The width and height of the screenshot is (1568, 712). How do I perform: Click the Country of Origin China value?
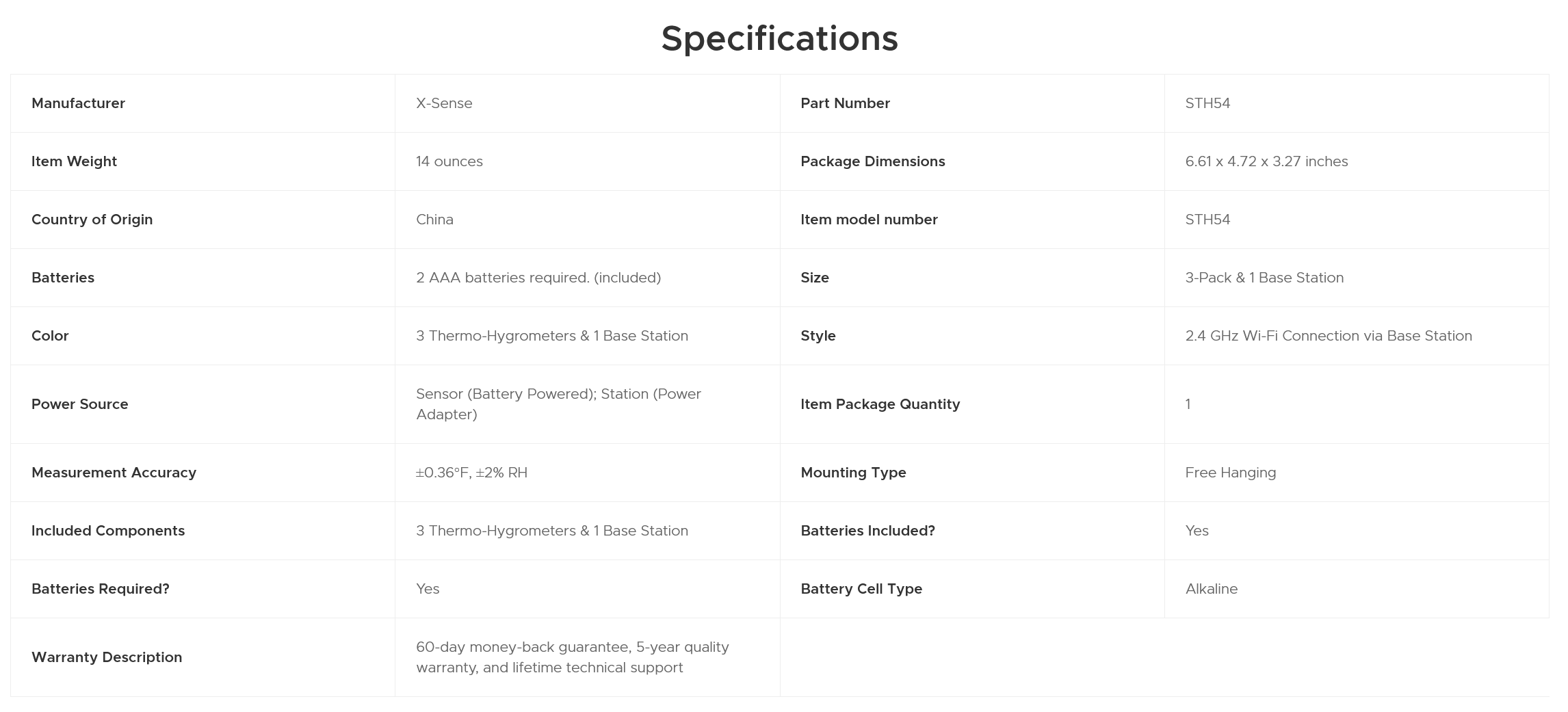click(x=434, y=220)
